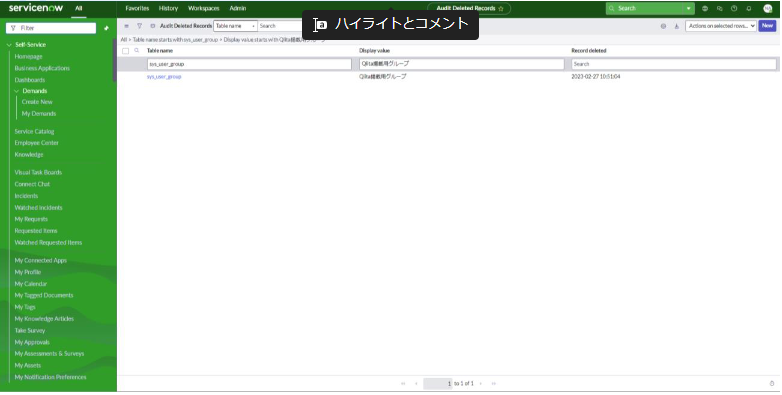Click the page number input field

[437, 384]
